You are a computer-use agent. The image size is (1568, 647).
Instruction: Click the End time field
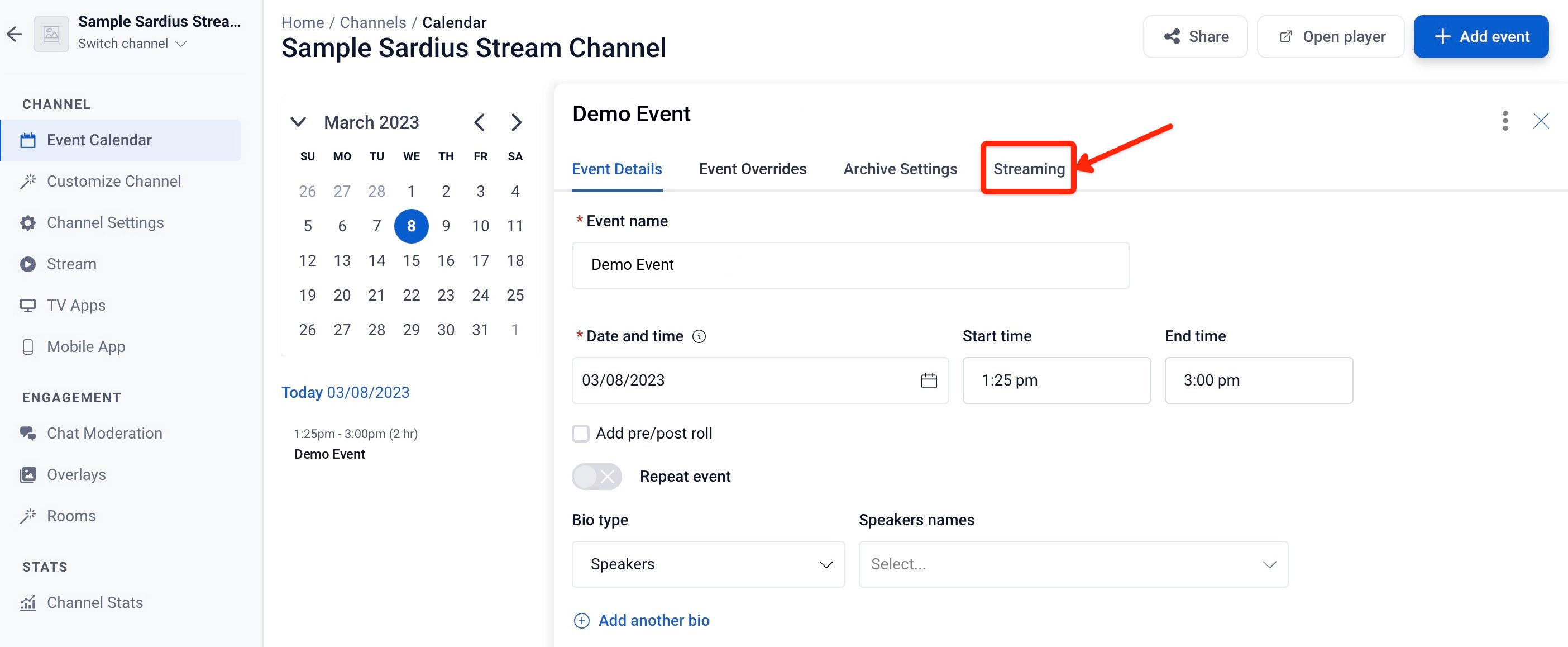1259,380
